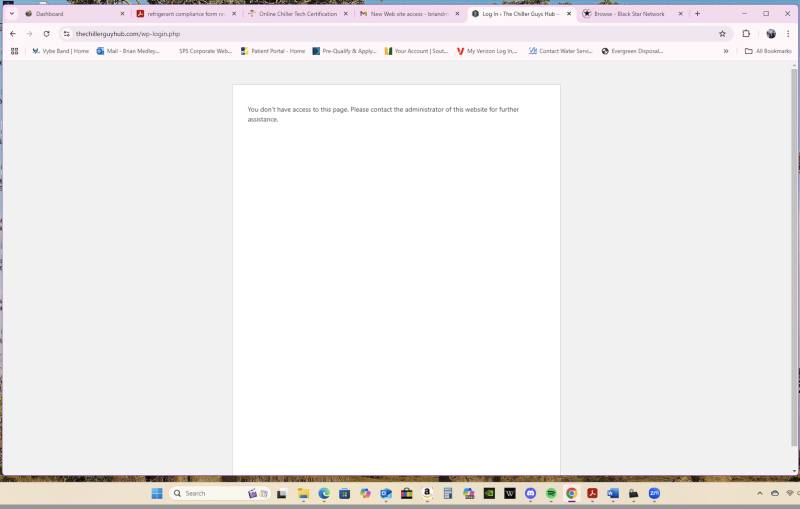Open the All Bookmarks folder

(768, 51)
